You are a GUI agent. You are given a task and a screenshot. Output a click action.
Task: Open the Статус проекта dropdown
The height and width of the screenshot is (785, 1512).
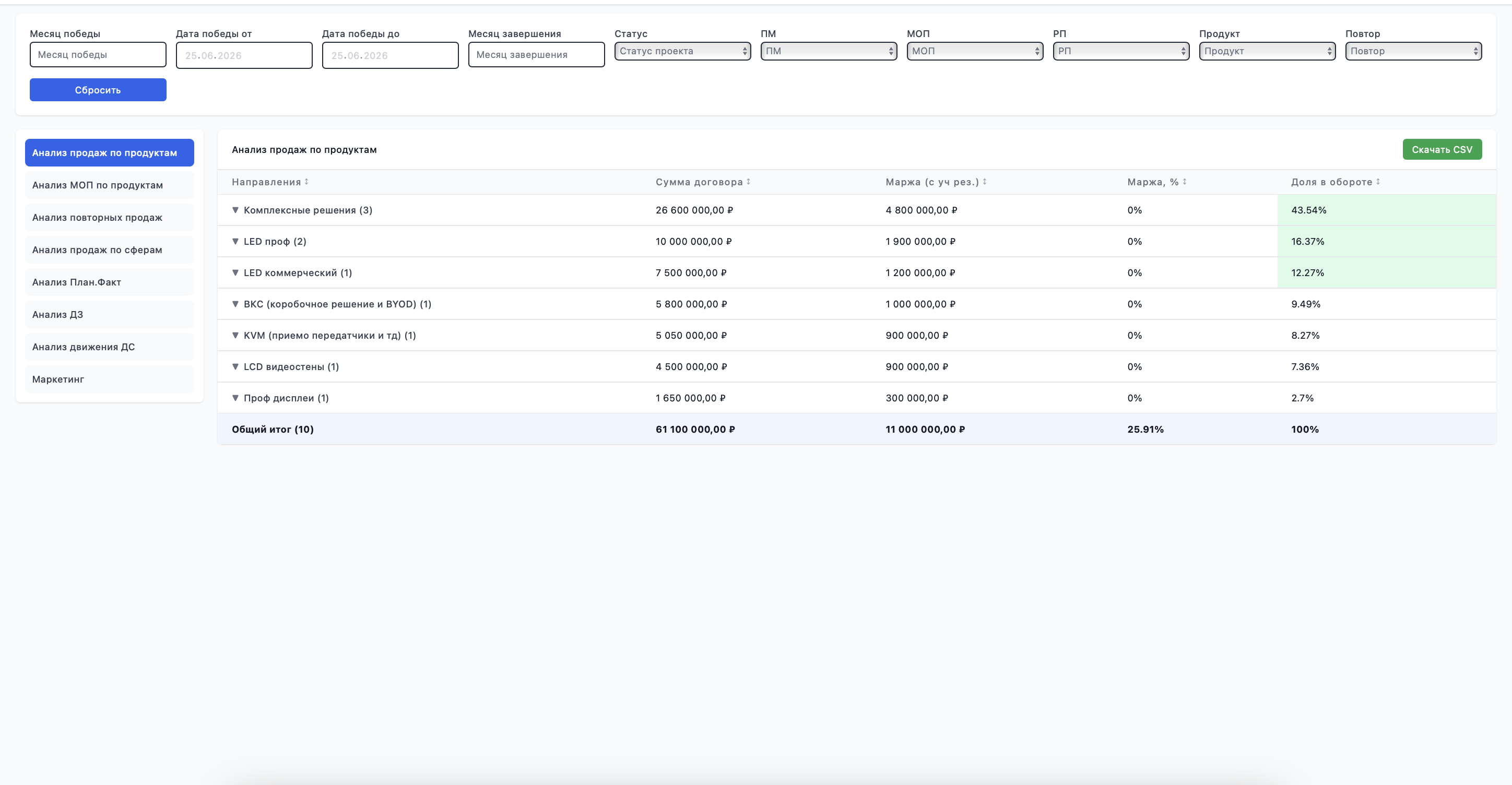(x=682, y=51)
